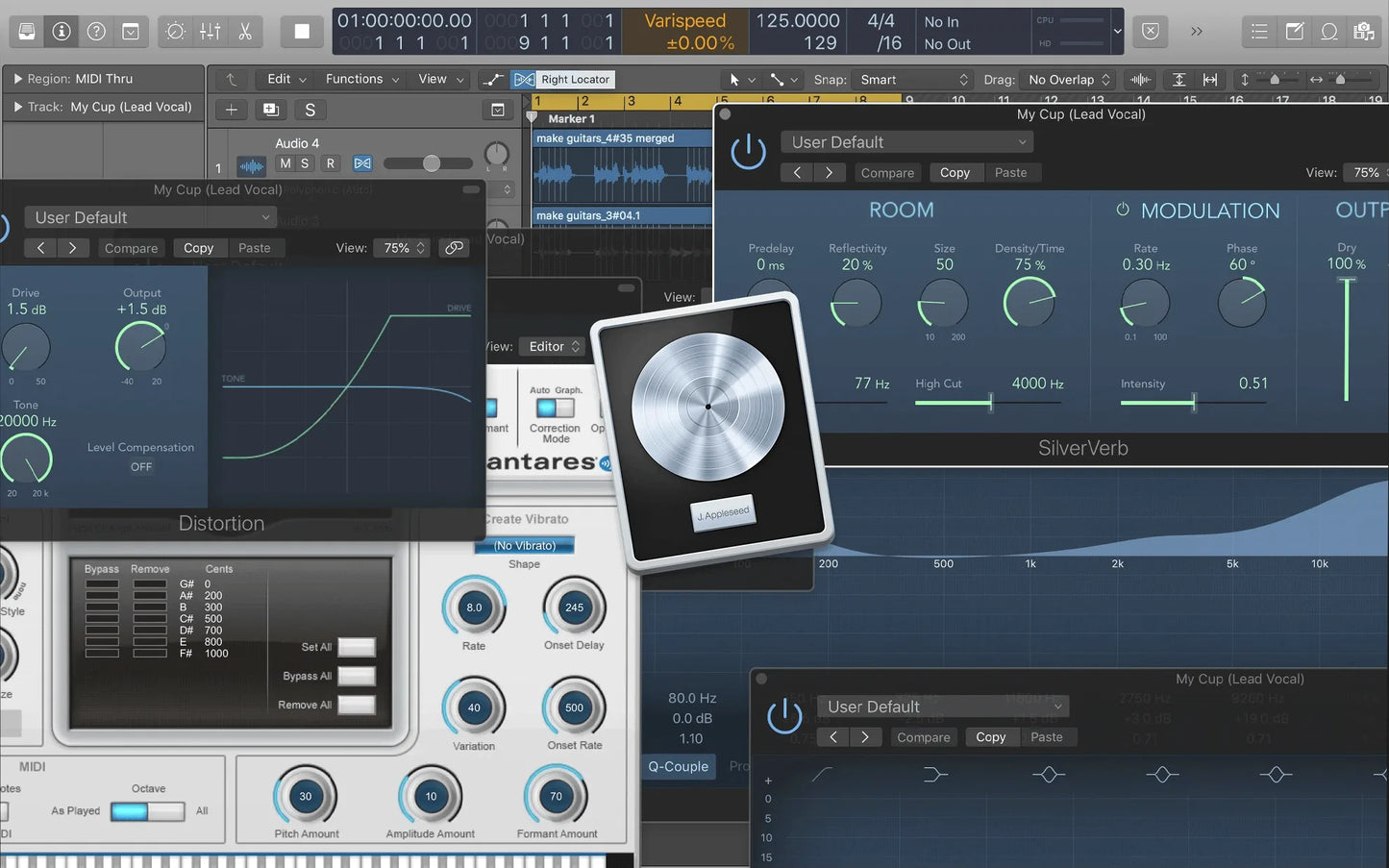Viewport: 1389px width, 868px height.
Task: Bypass SilverVerb with its power button
Action: coord(748,152)
